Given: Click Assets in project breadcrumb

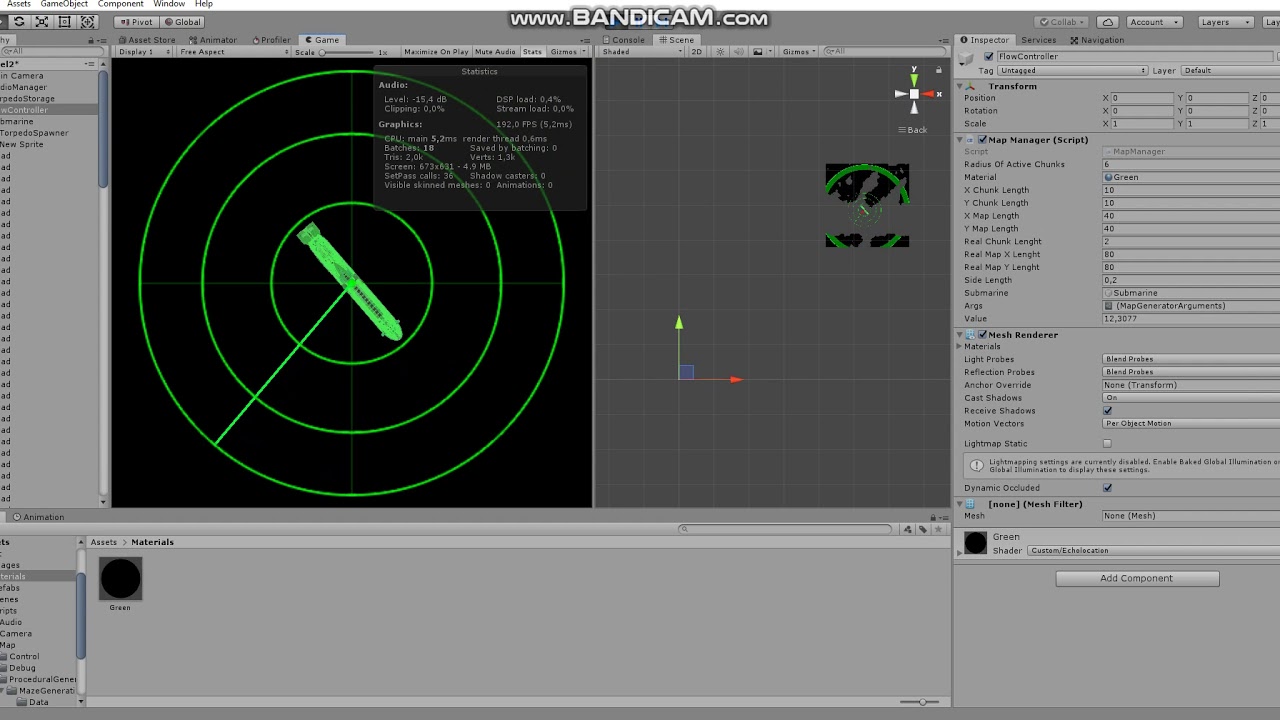Looking at the screenshot, I should coord(104,542).
